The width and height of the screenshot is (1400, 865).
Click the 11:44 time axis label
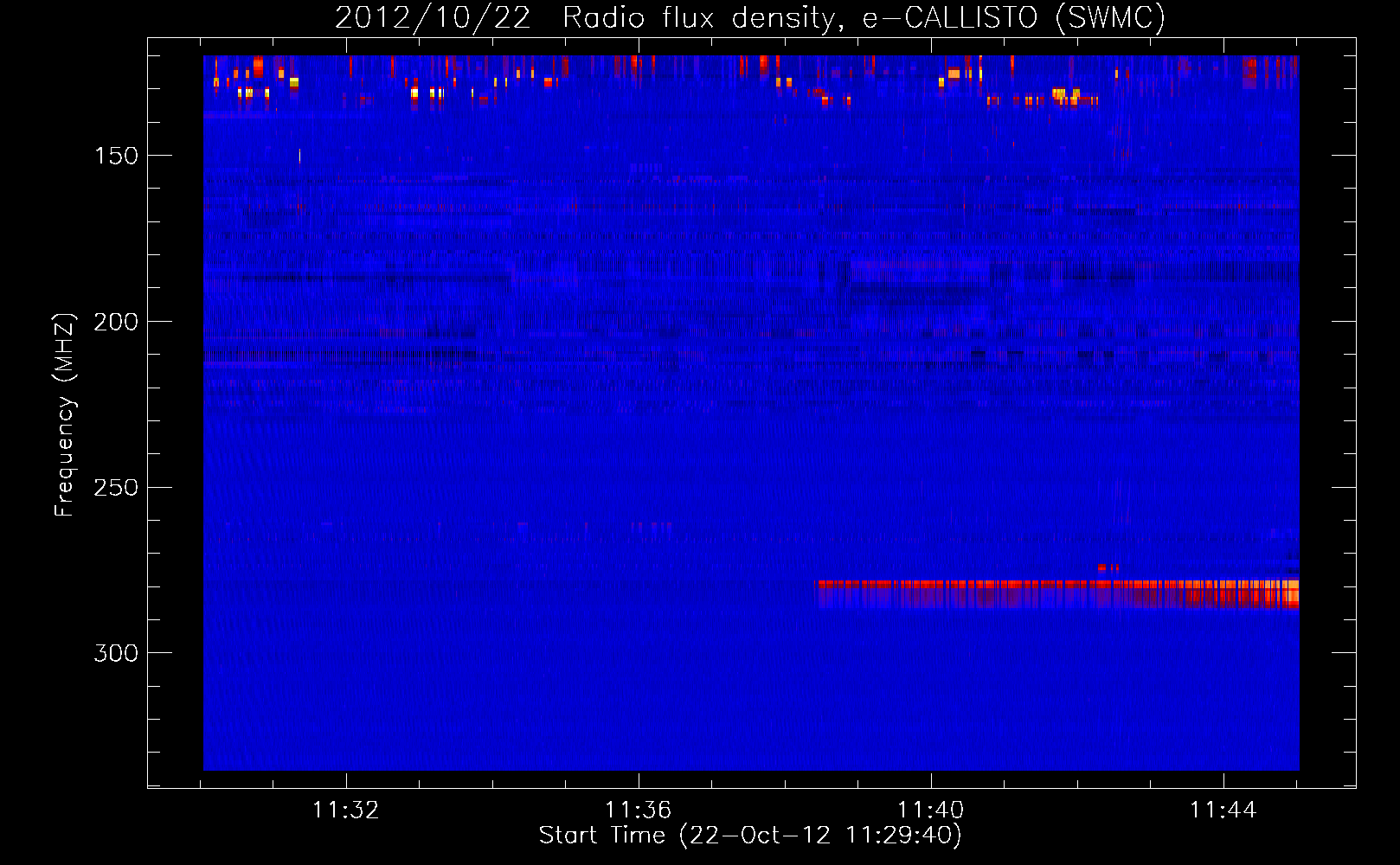pyautogui.click(x=1223, y=811)
